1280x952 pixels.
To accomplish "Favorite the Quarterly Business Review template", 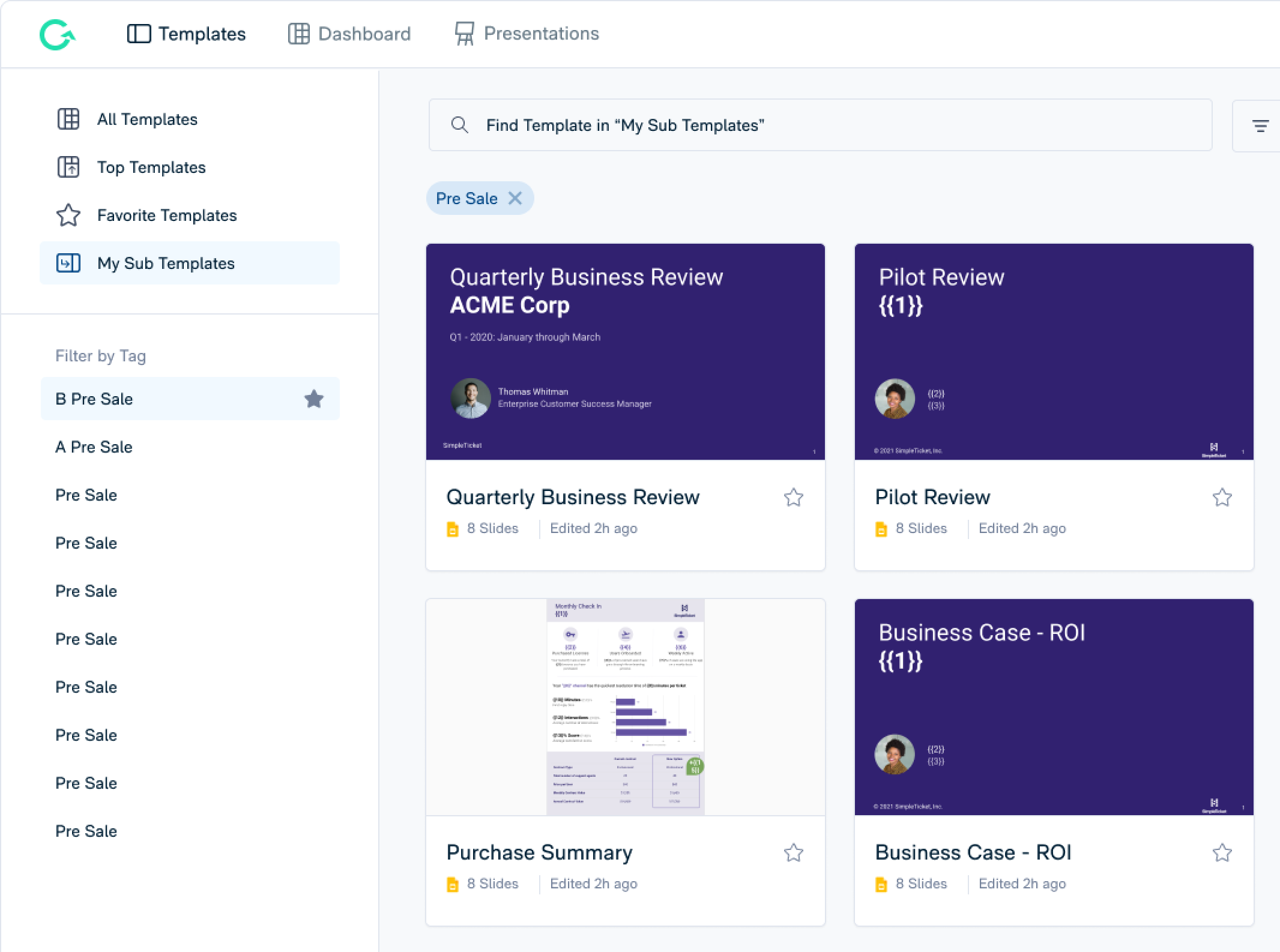I will (x=794, y=497).
